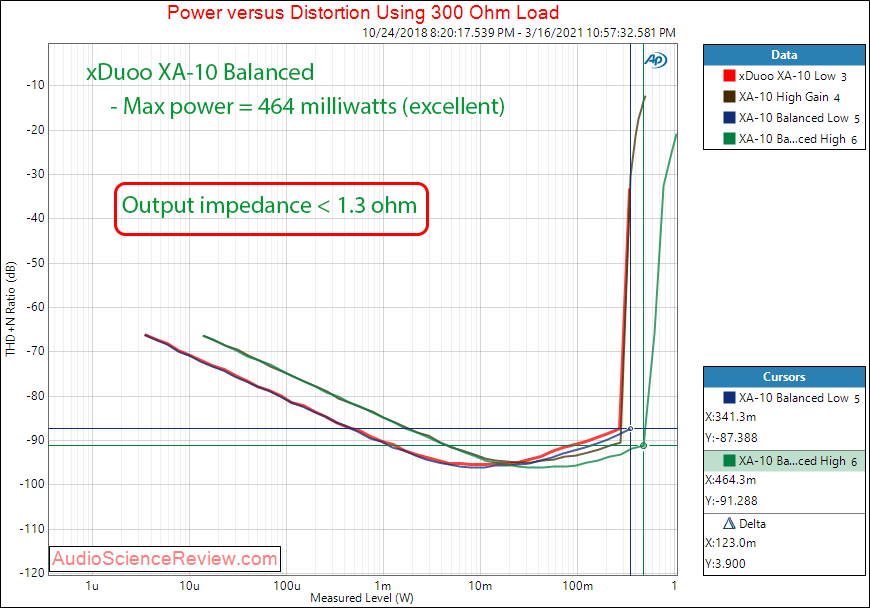Click the '-60' Y-axis tick label

pyautogui.click(x=35, y=307)
